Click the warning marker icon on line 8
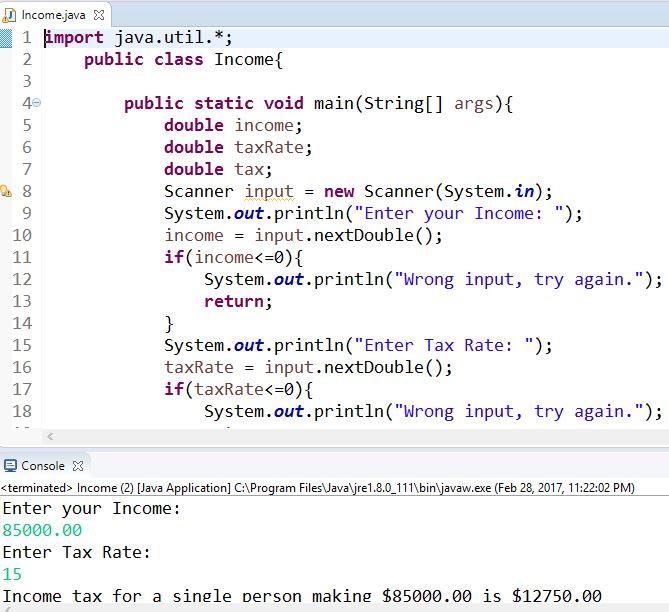Screen dimensions: 669x612 coord(6,191)
